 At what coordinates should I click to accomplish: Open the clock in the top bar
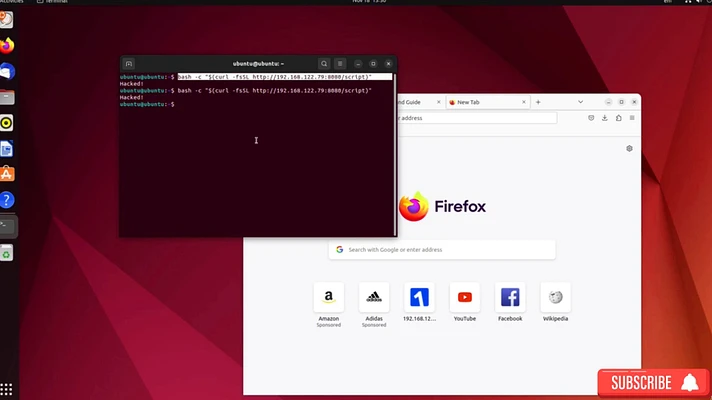coord(369,2)
